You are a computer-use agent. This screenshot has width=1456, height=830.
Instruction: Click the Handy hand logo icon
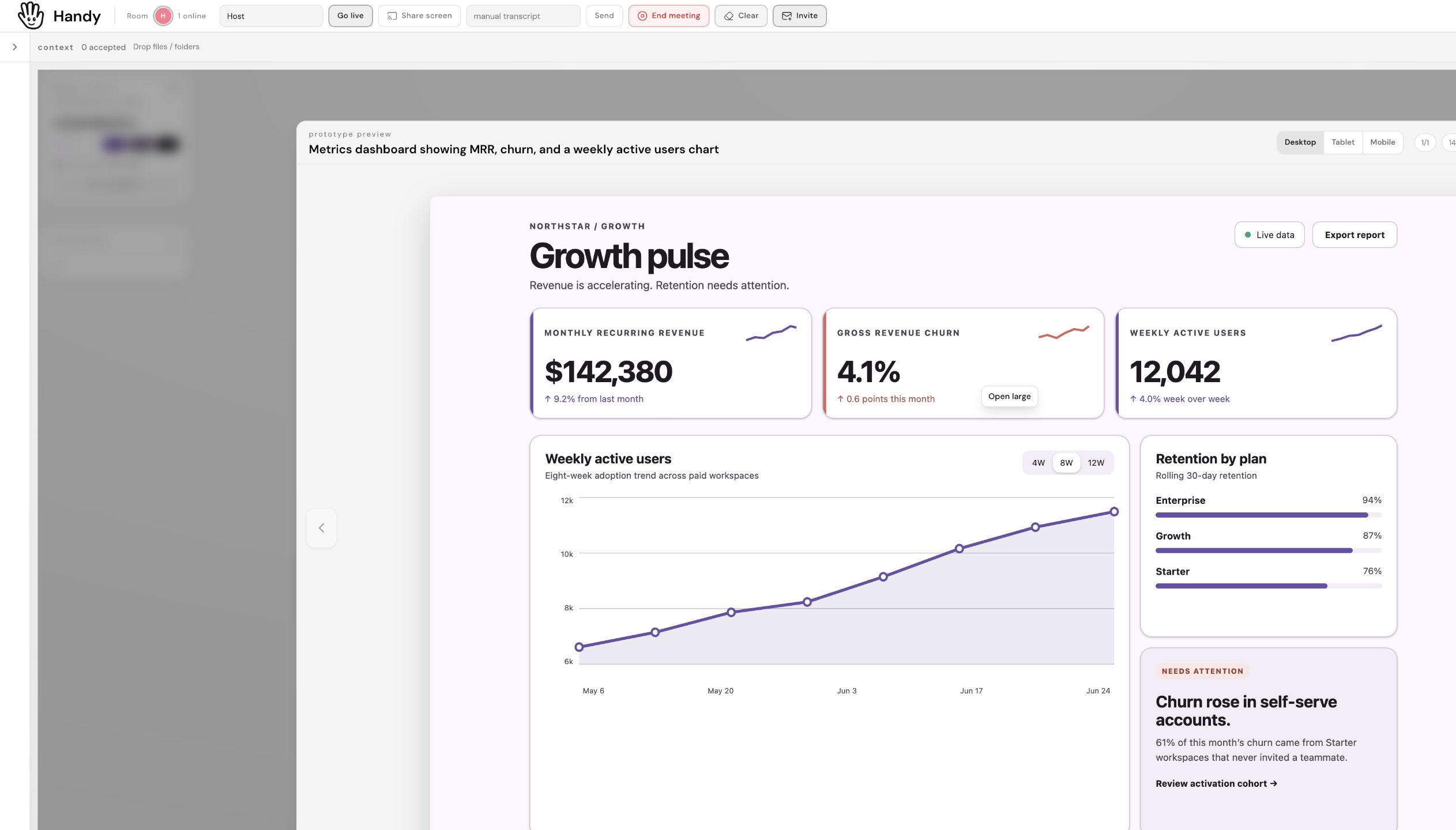pos(31,16)
